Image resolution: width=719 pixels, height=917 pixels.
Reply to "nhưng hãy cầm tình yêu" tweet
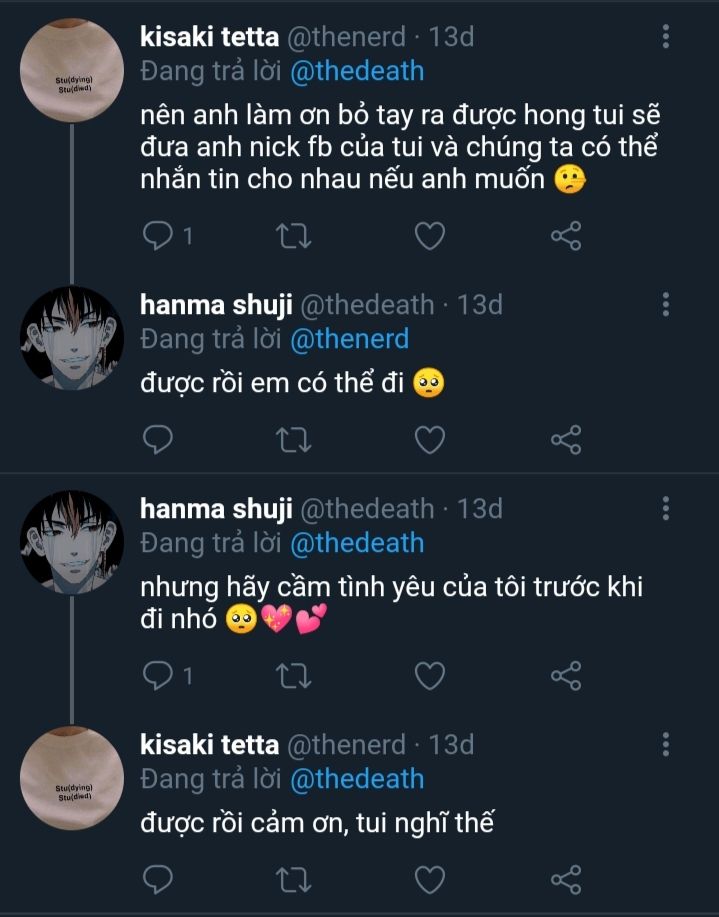point(158,676)
